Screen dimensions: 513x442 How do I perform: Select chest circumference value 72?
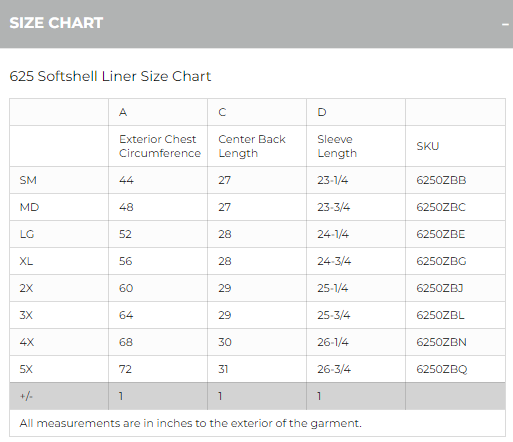point(125,369)
